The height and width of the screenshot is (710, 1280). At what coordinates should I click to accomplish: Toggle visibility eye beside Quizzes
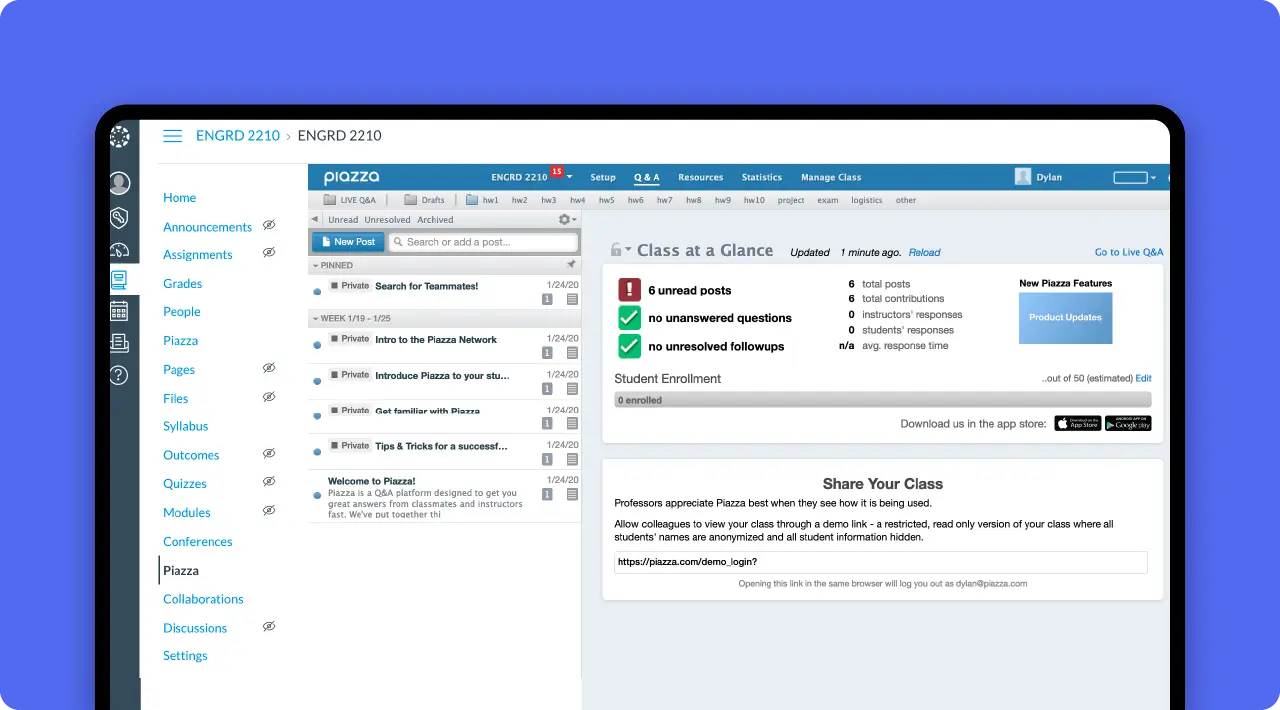[x=268, y=482]
